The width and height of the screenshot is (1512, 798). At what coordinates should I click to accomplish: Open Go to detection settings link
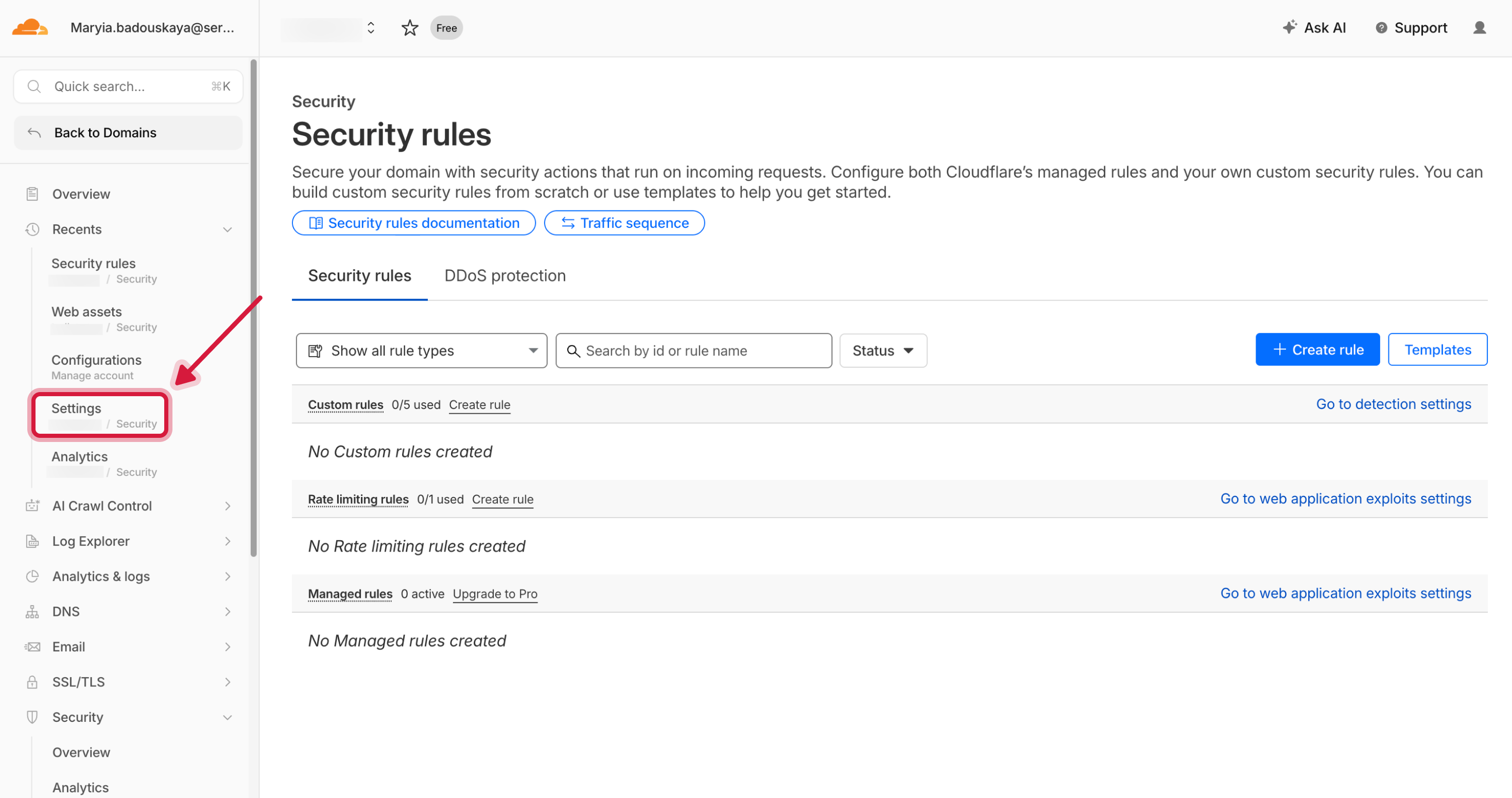[x=1393, y=404]
